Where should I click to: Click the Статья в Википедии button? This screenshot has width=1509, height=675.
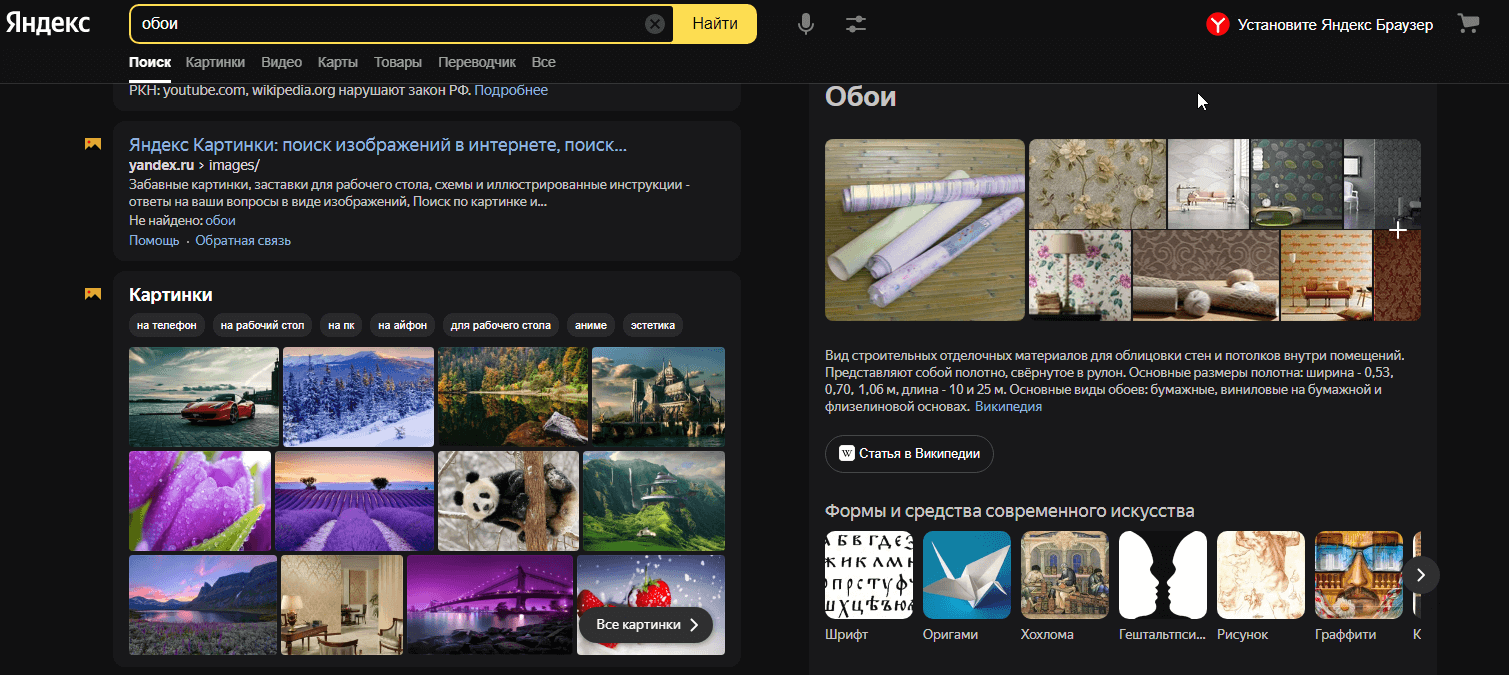coord(909,454)
